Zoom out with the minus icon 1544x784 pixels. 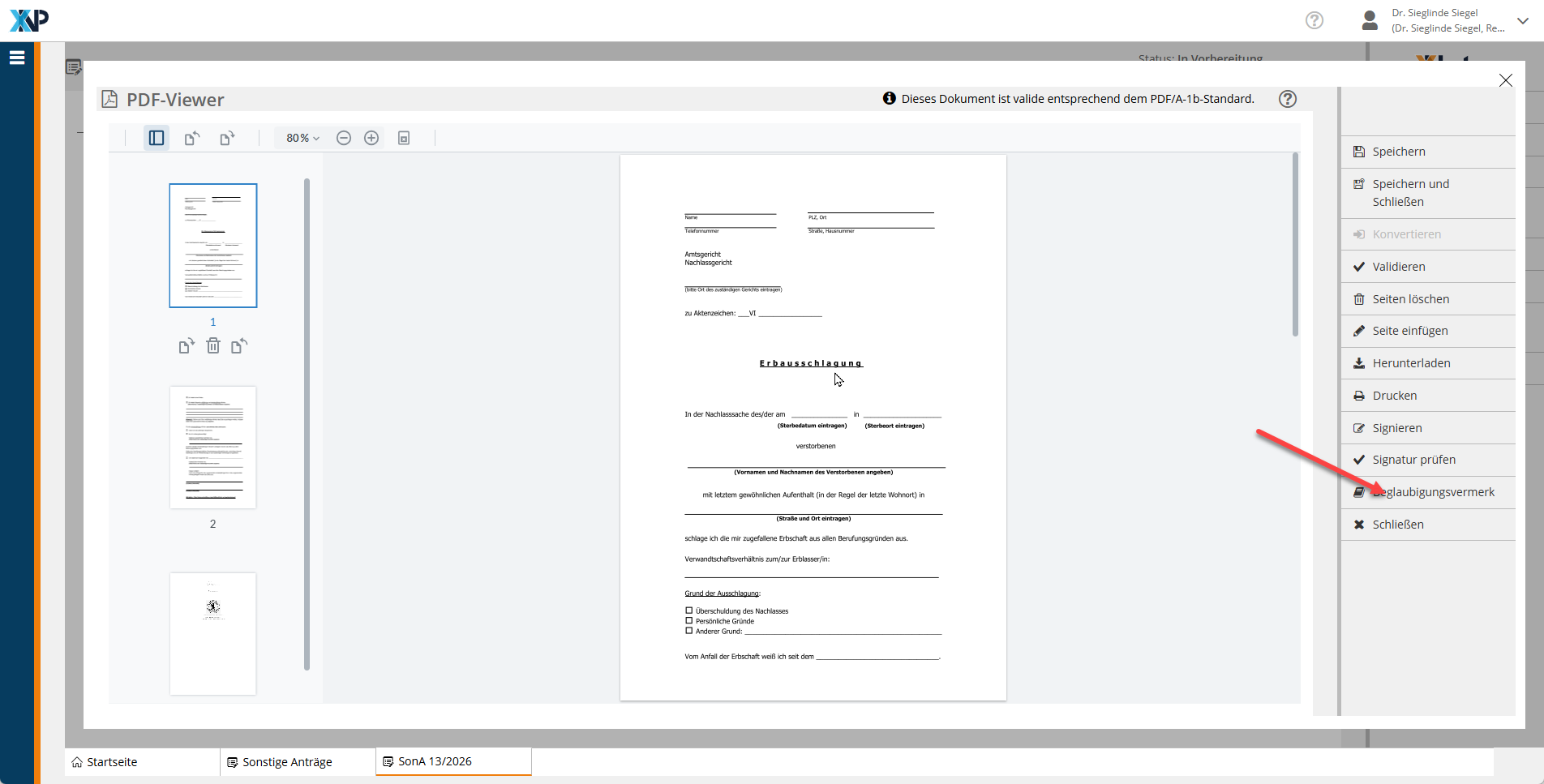344,138
